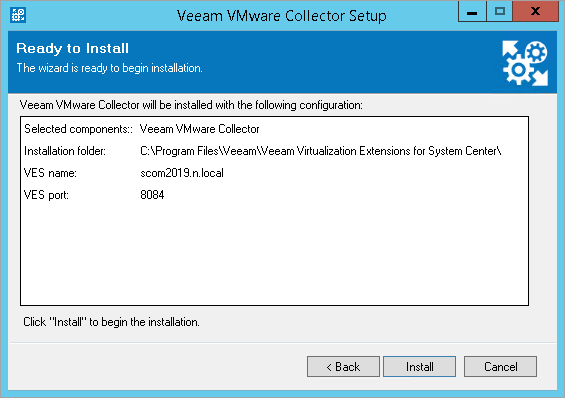Click the 'Veeam VMware Collector' component value
This screenshot has height=398, width=565.
tap(200, 129)
